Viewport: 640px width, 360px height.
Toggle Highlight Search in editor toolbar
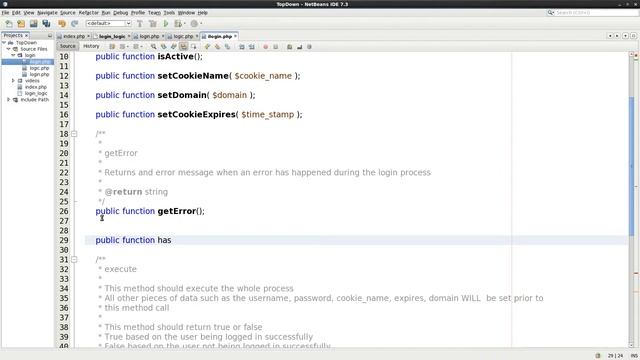184,47
